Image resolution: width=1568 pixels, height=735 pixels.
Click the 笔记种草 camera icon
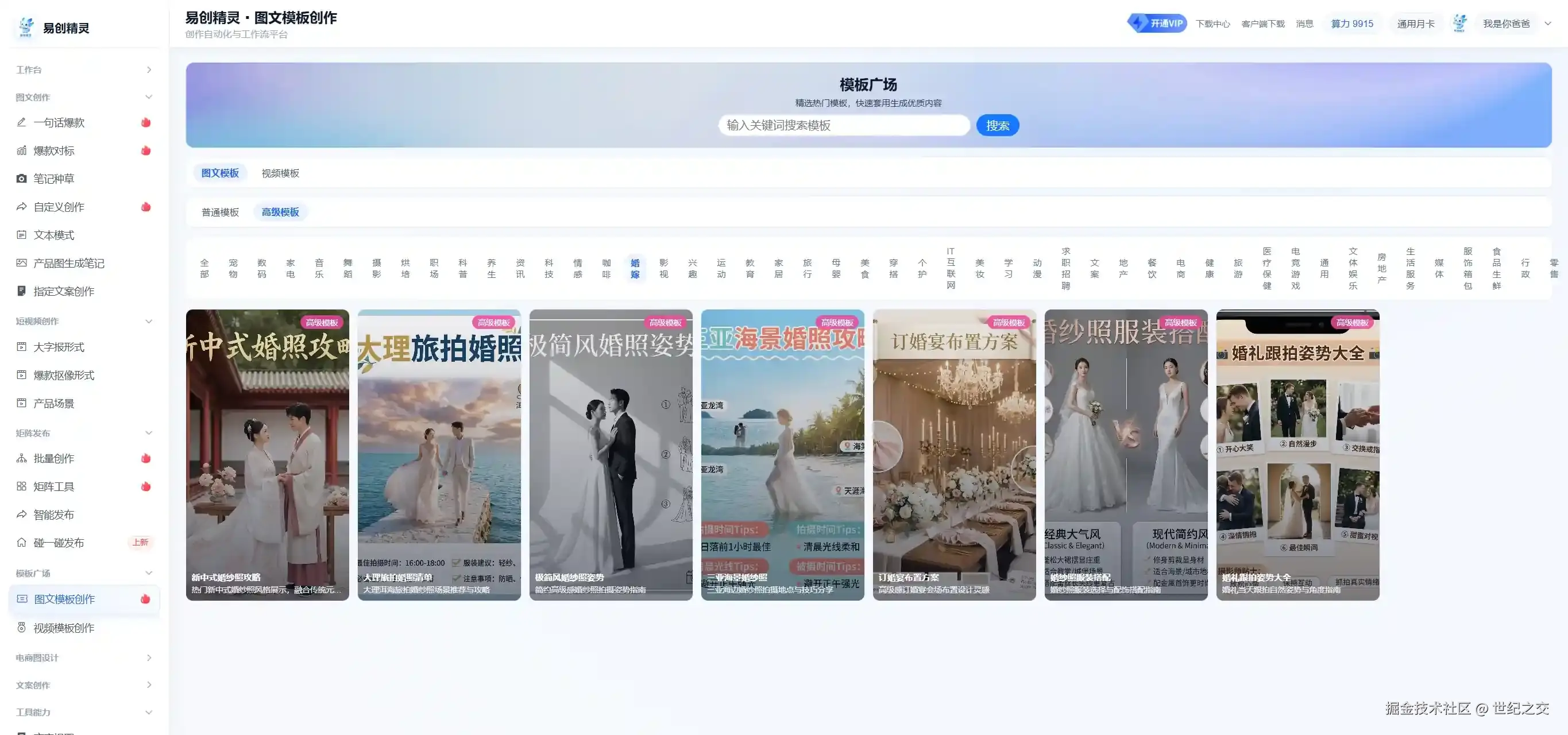tap(21, 178)
